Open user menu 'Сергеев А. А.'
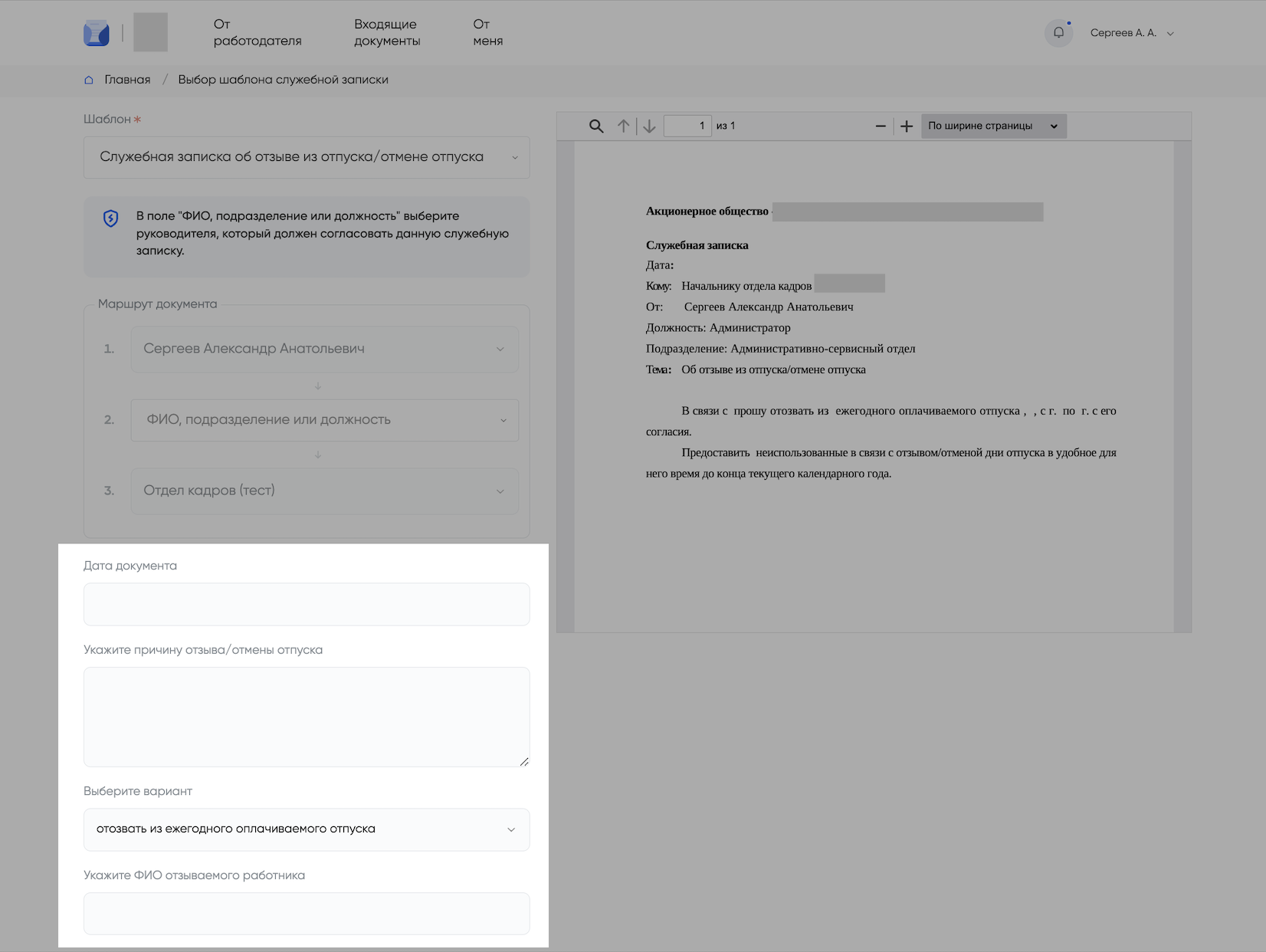 point(1131,33)
